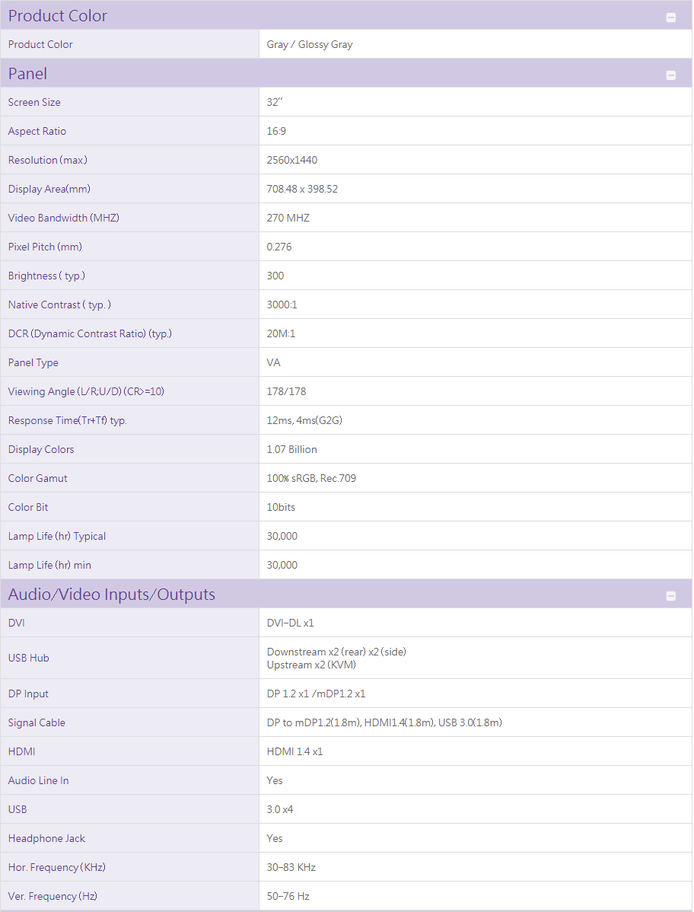Viewport: 694px width, 912px height.
Task: Select the DVI-DL x1 value
Action: click(290, 623)
